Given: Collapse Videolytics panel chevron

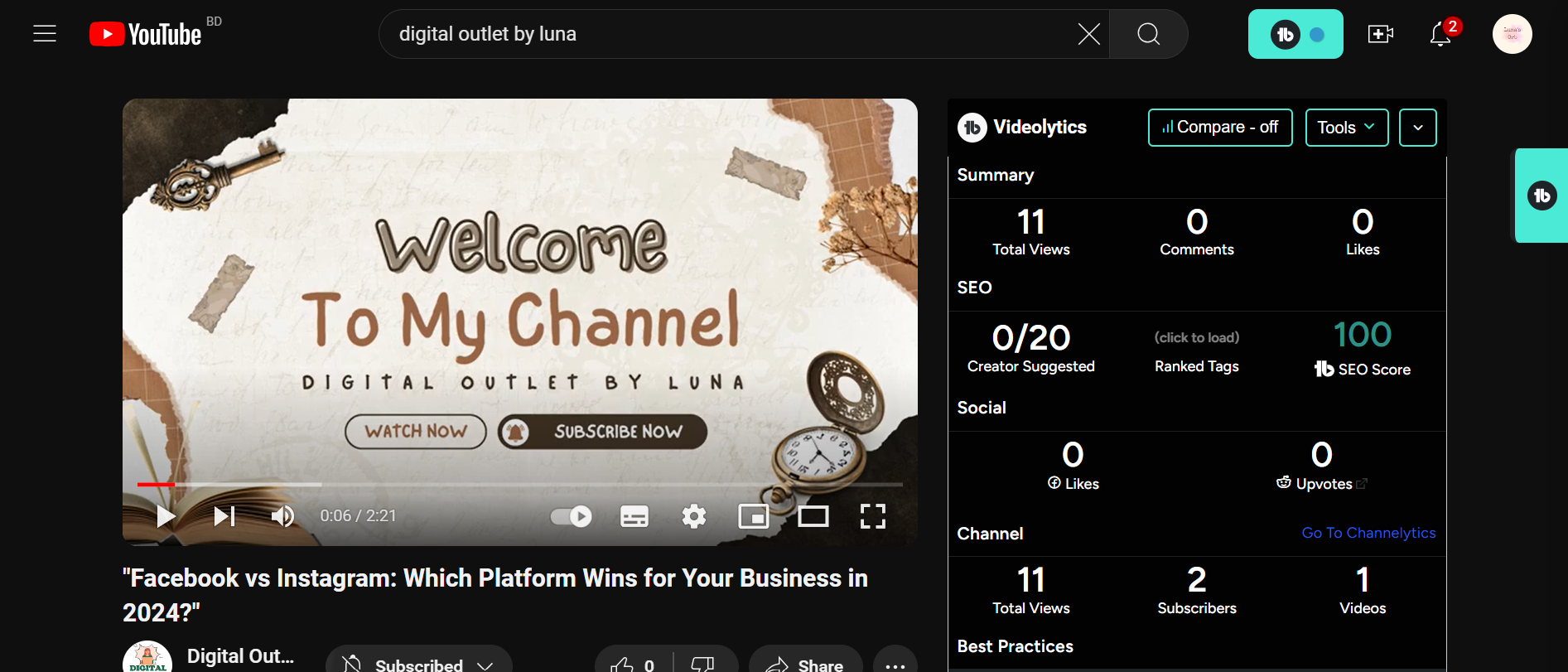Looking at the screenshot, I should (x=1418, y=128).
